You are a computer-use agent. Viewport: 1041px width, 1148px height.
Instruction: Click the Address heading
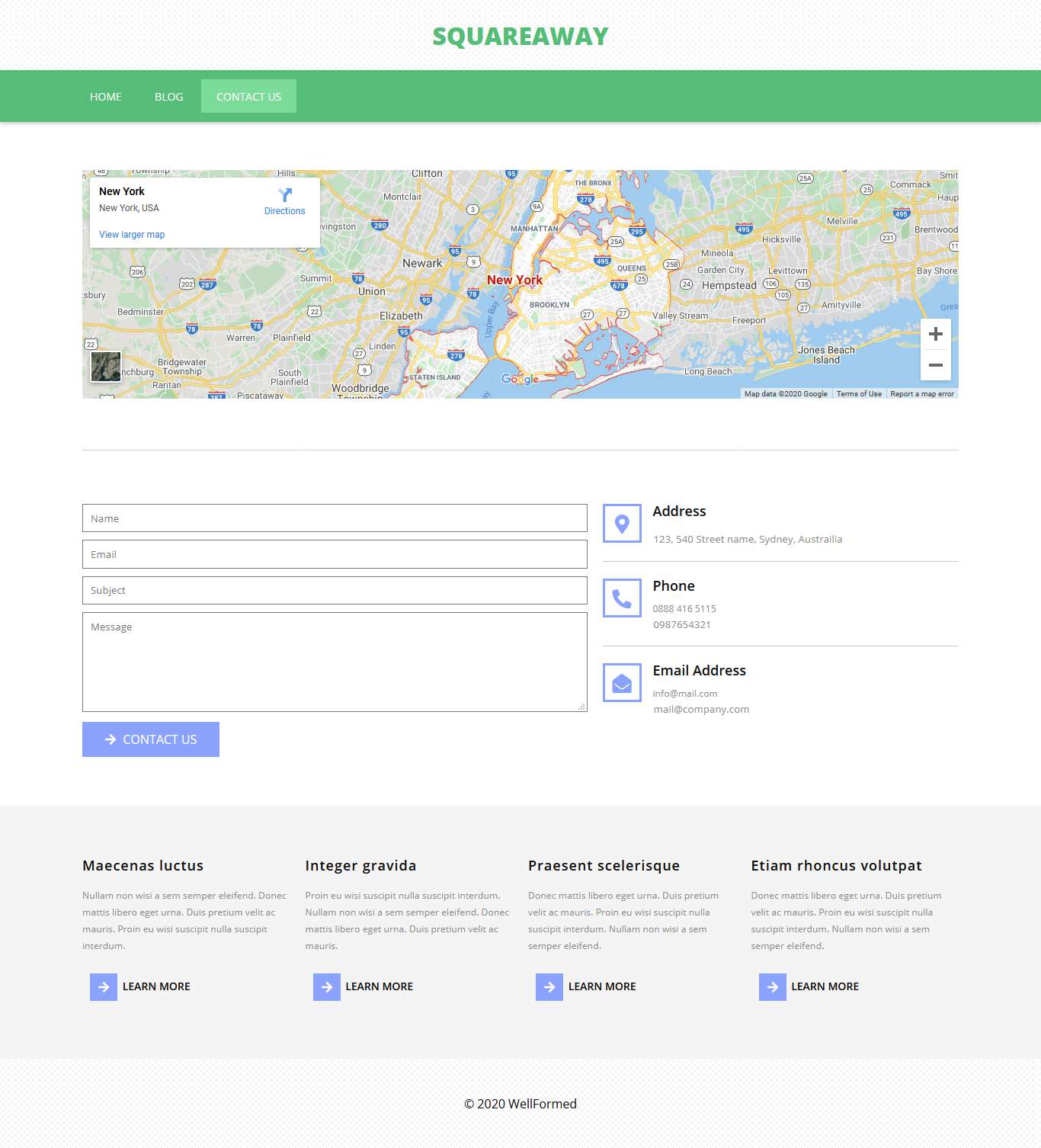click(x=679, y=511)
